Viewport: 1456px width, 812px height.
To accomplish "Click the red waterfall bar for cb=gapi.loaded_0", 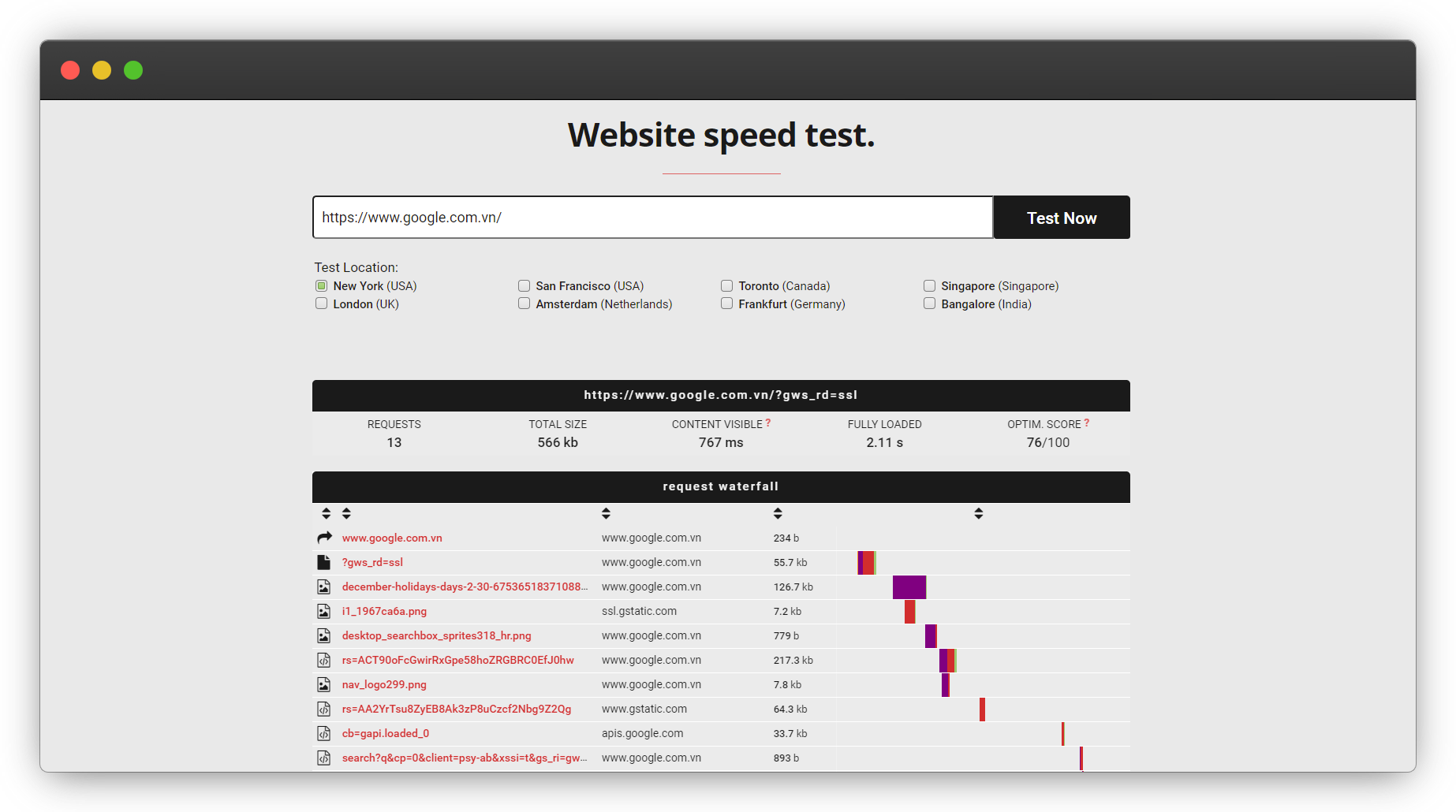I will click(1062, 734).
